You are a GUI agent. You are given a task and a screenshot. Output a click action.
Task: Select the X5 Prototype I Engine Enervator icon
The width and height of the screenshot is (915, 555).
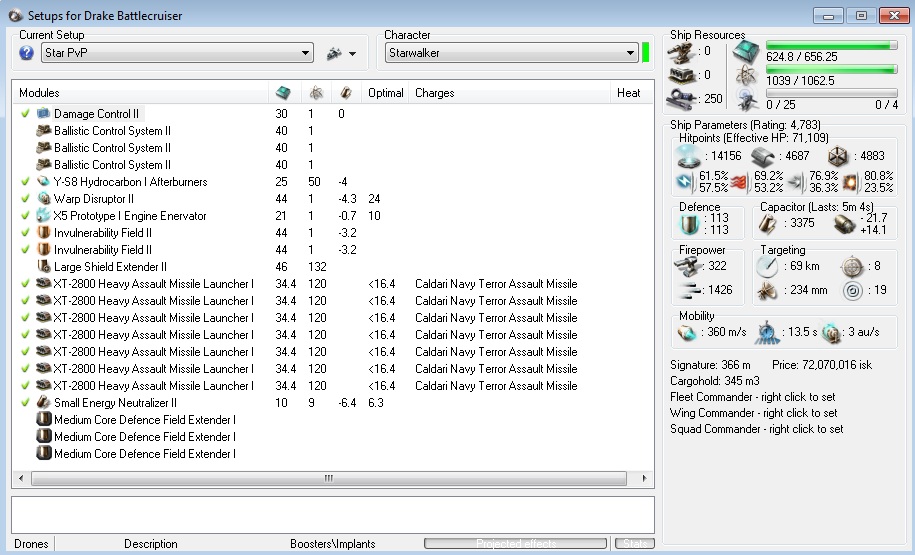point(43,215)
